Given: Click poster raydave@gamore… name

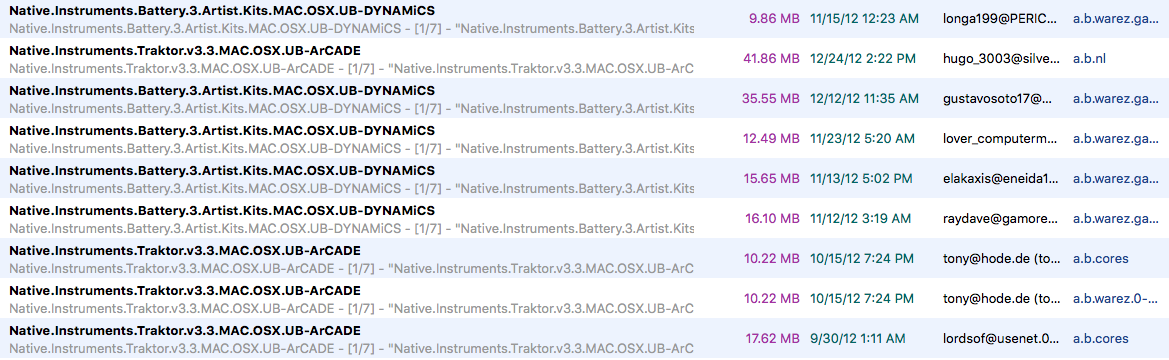Looking at the screenshot, I should pos(1000,218).
